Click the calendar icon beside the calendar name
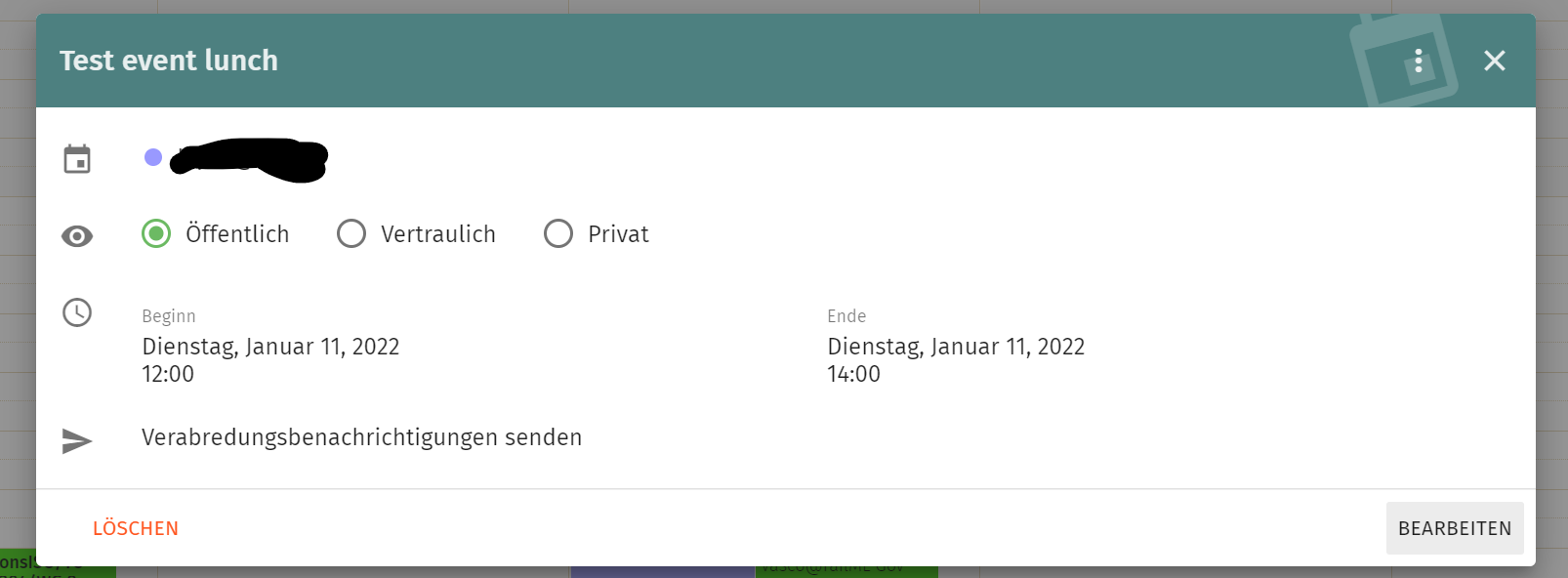 click(77, 158)
